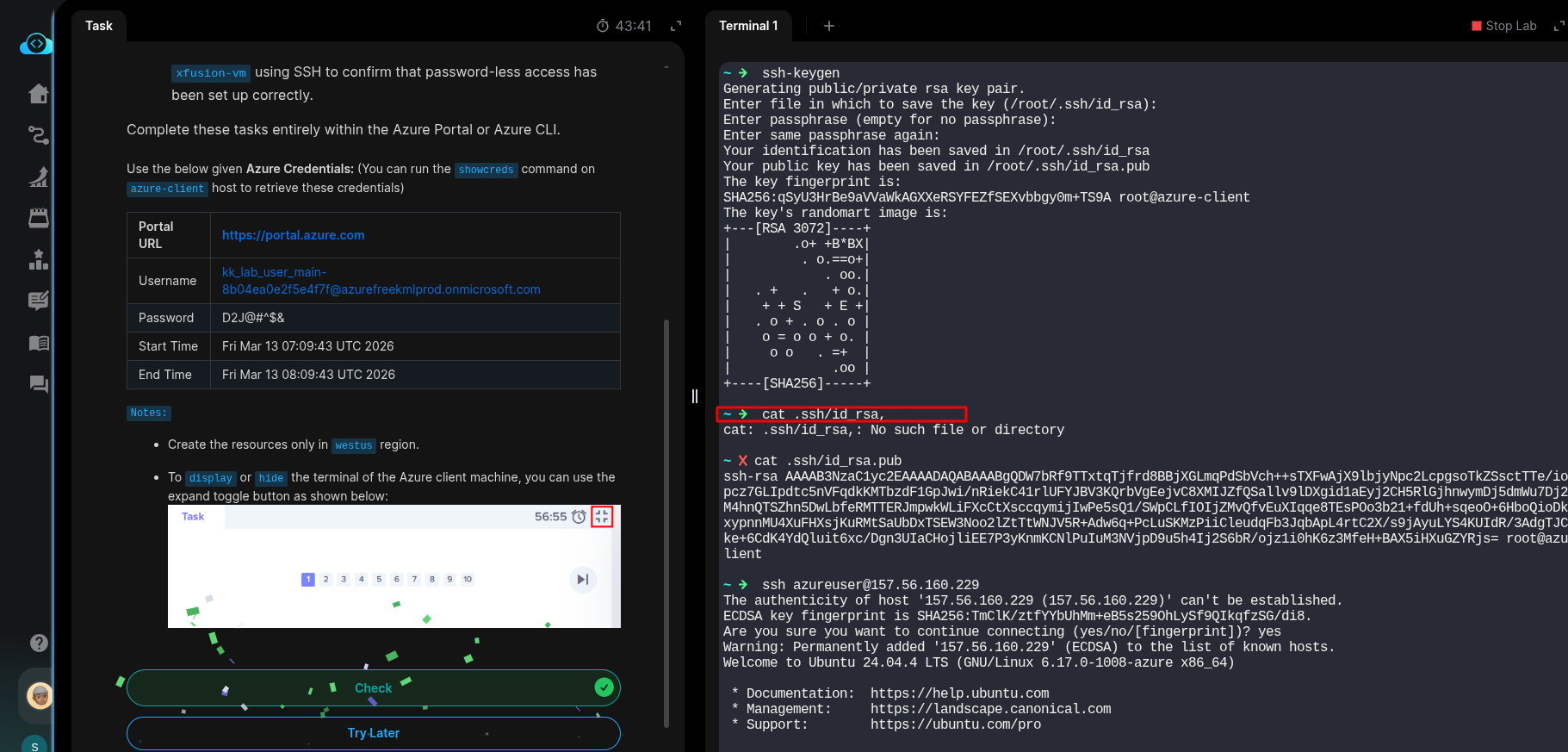Click the panel divider resize handle
Image resolution: width=1568 pixels, height=752 pixels.
pos(695,396)
